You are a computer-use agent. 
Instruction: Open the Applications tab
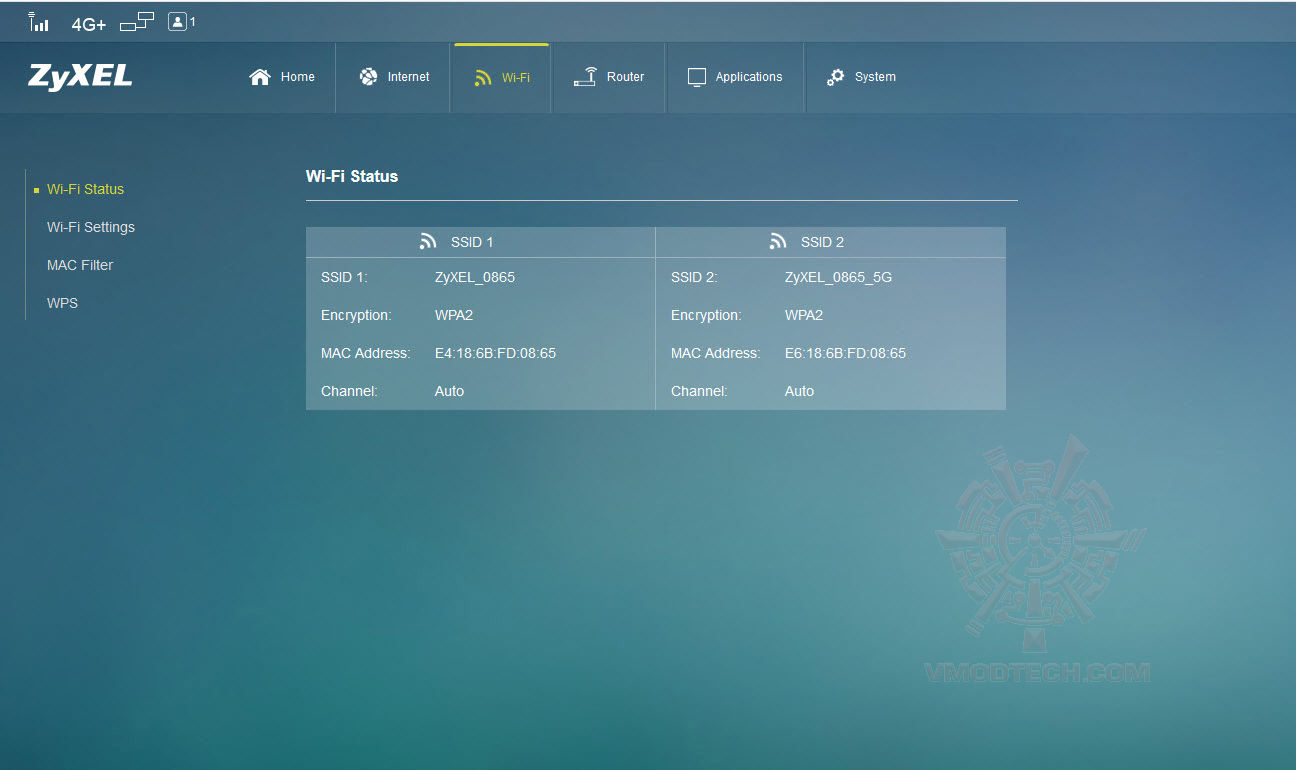coord(735,77)
